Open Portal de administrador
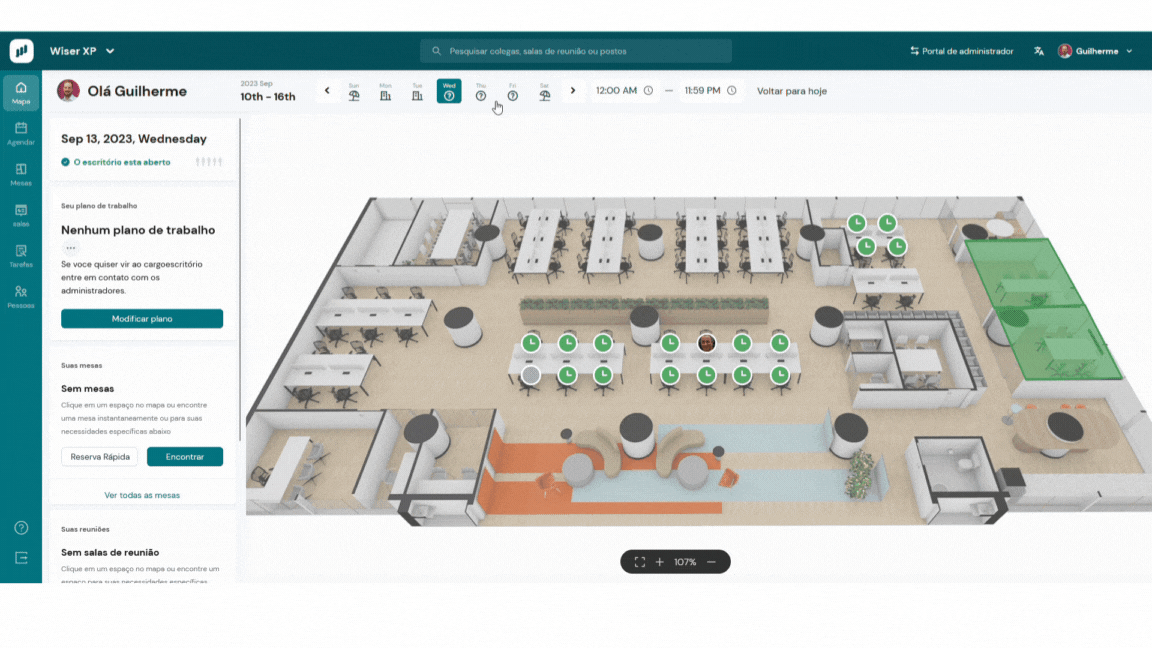This screenshot has width=1152, height=648. pyautogui.click(x=961, y=51)
